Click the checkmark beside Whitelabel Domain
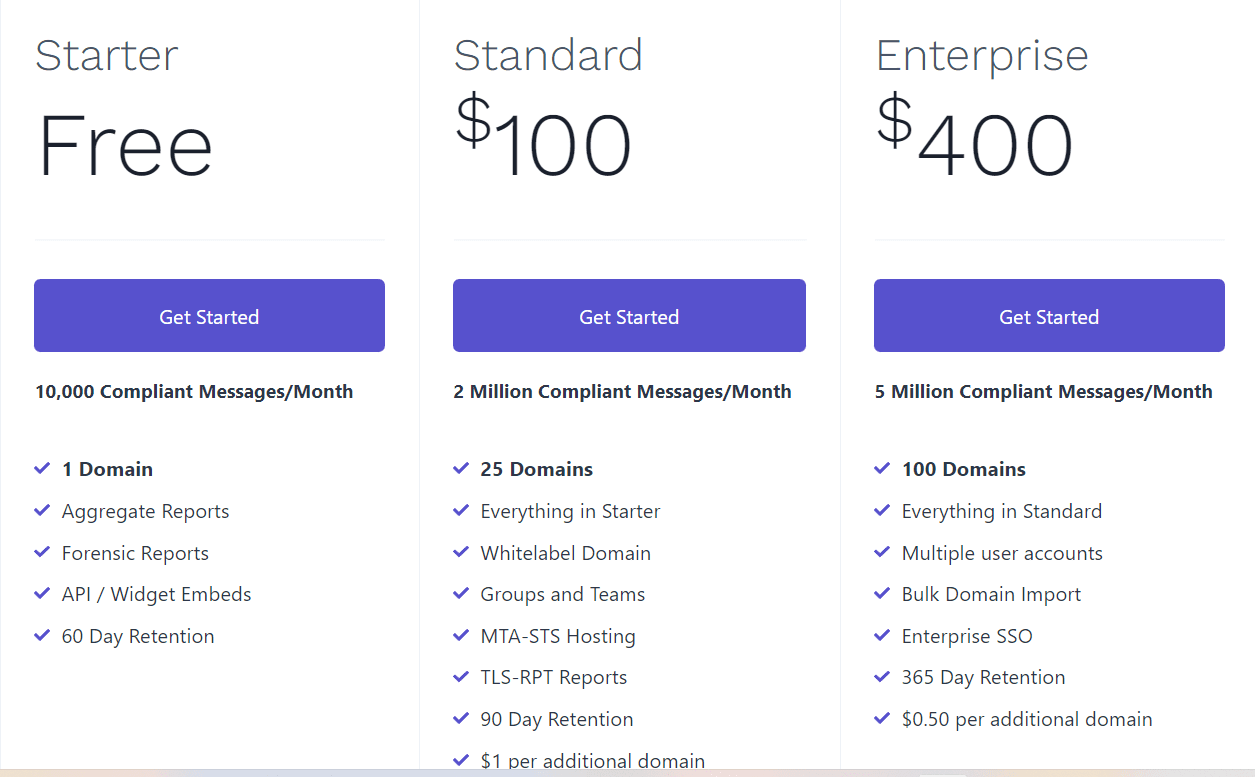 [462, 552]
